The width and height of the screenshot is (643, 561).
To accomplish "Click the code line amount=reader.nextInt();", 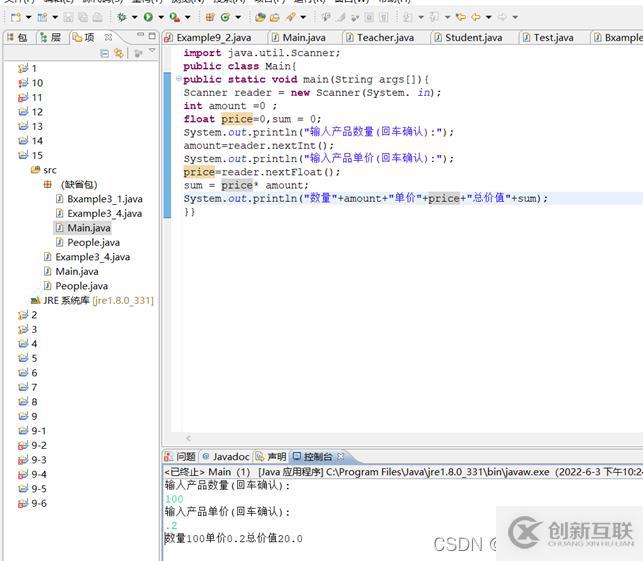I will [x=259, y=146].
